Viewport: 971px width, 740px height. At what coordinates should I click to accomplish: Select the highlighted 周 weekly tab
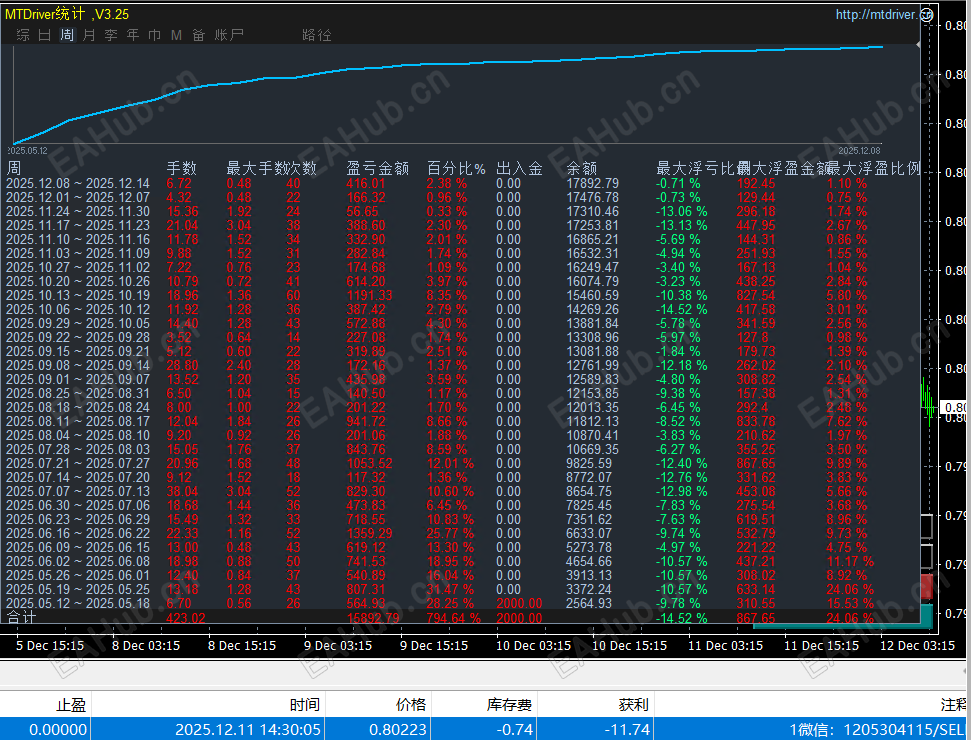coord(67,35)
